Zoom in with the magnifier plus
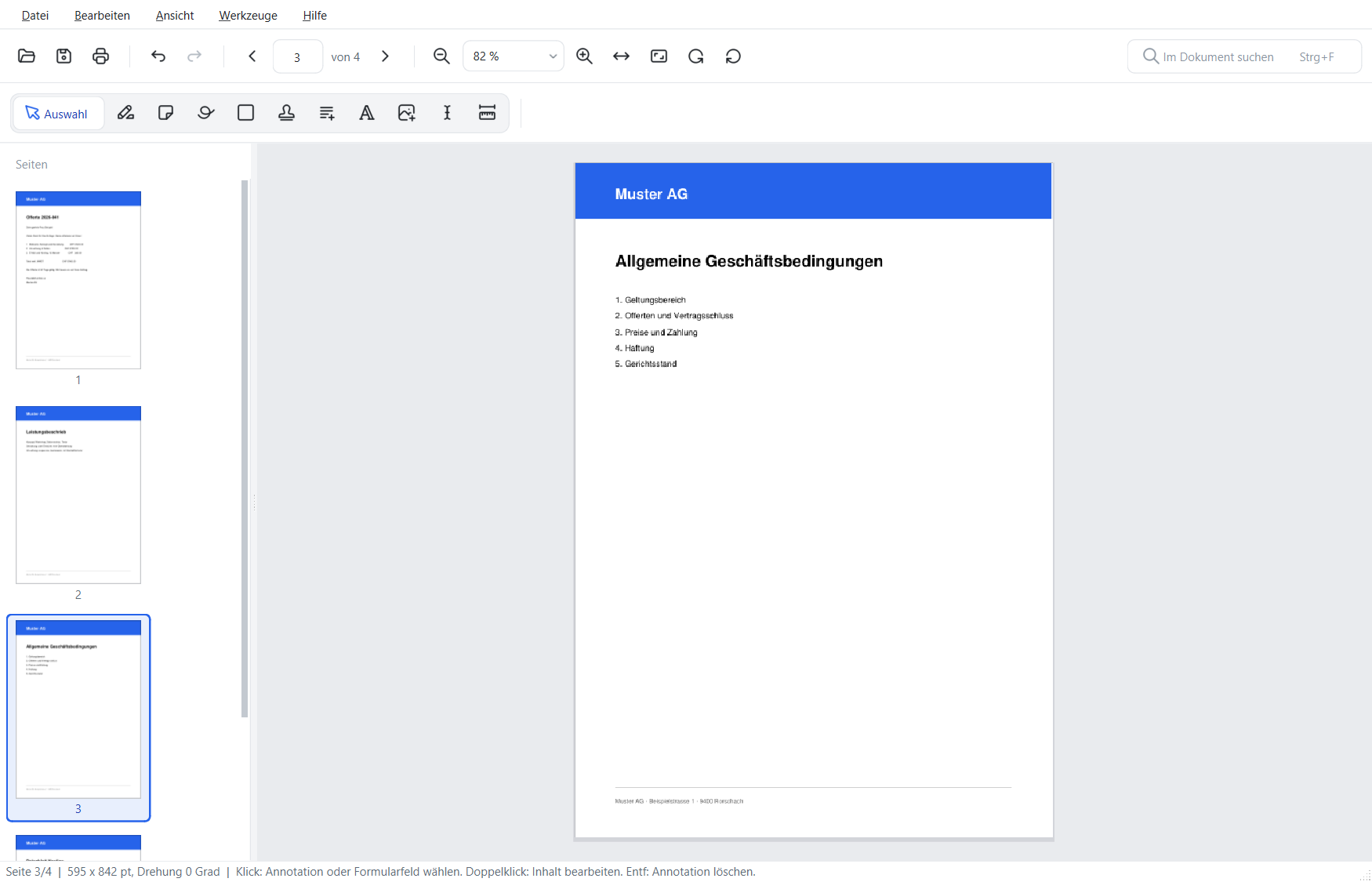This screenshot has height=882, width=1372. [584, 56]
